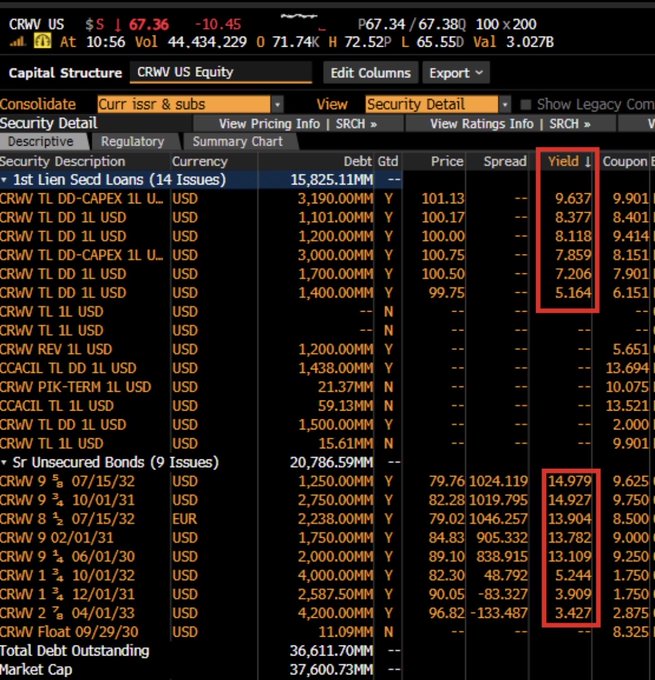Click the yellow gauge icon near At
This screenshot has height=680, width=655.
(43, 42)
